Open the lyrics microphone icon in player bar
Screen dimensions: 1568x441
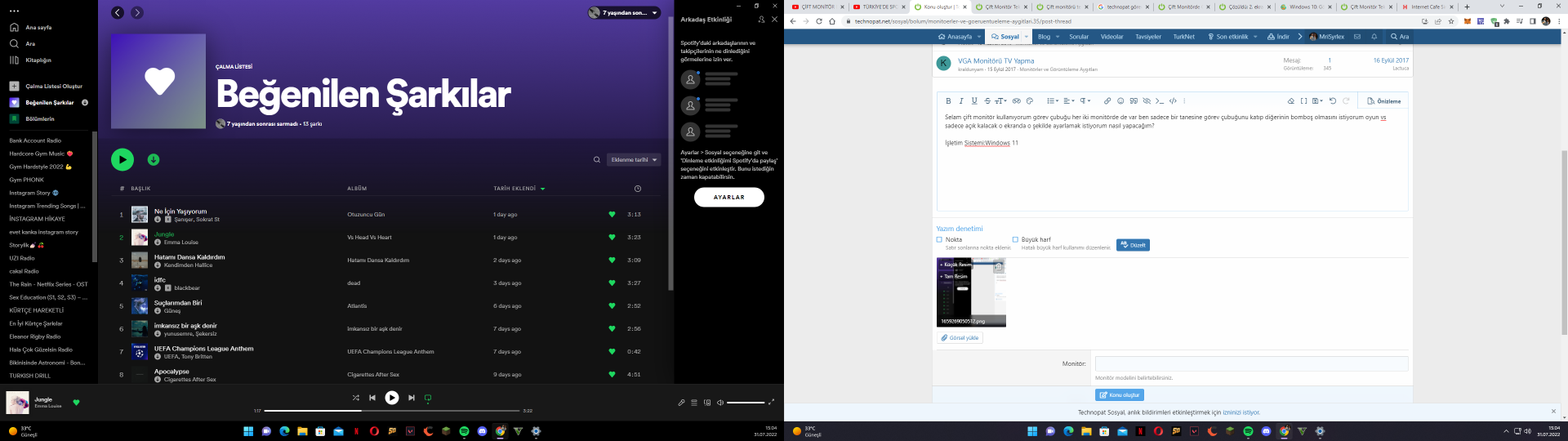click(x=681, y=402)
